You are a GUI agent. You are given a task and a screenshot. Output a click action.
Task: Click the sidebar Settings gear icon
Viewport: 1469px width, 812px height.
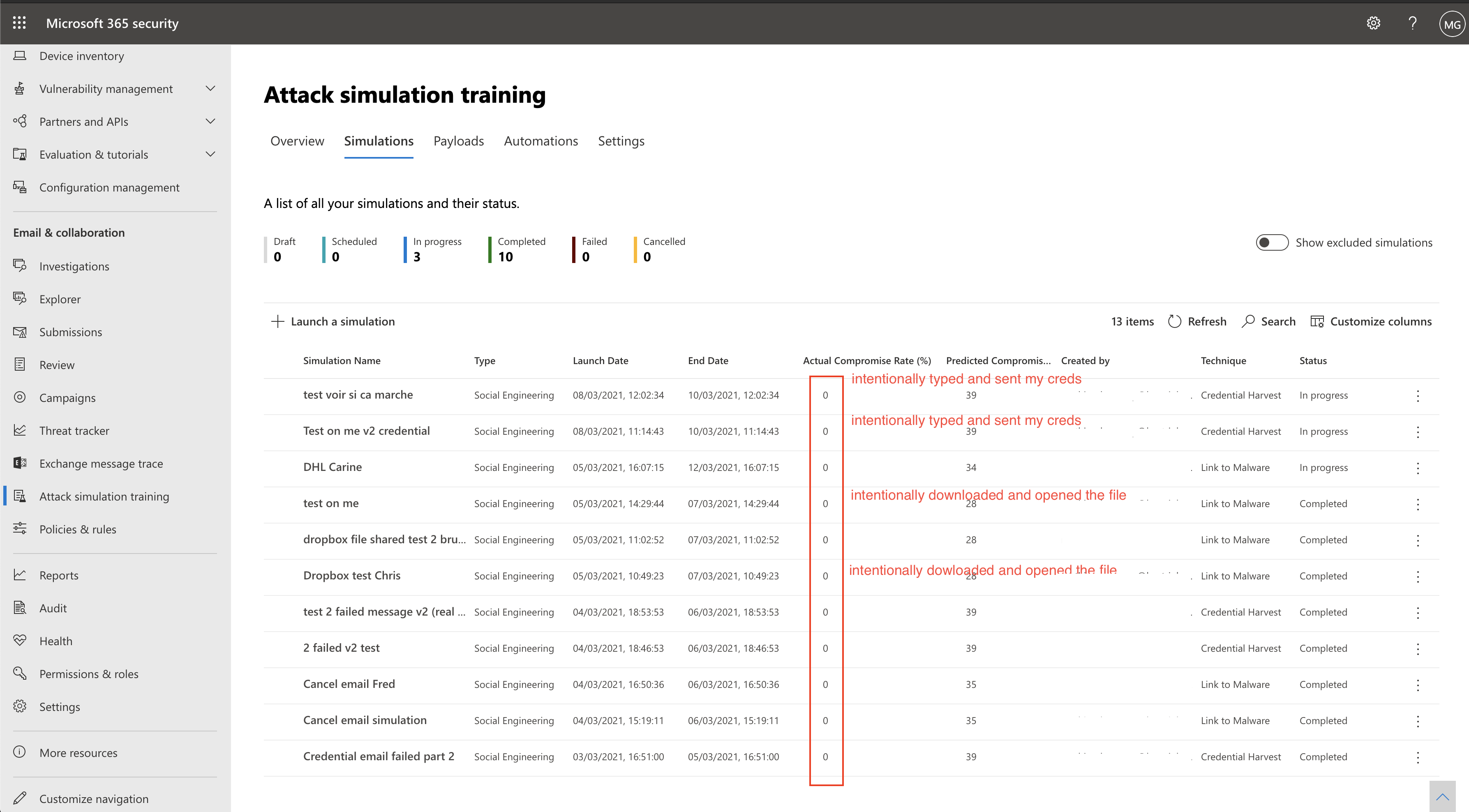20,706
